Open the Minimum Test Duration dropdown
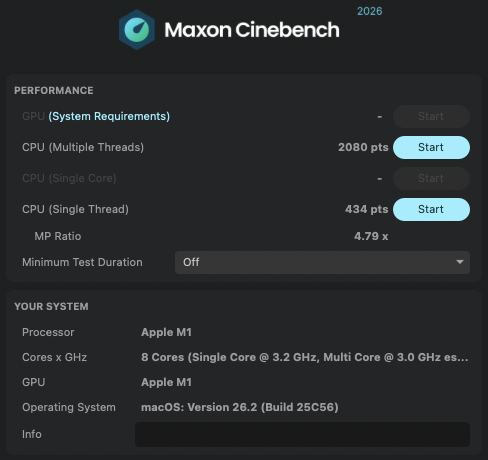488x460 pixels. pos(322,262)
